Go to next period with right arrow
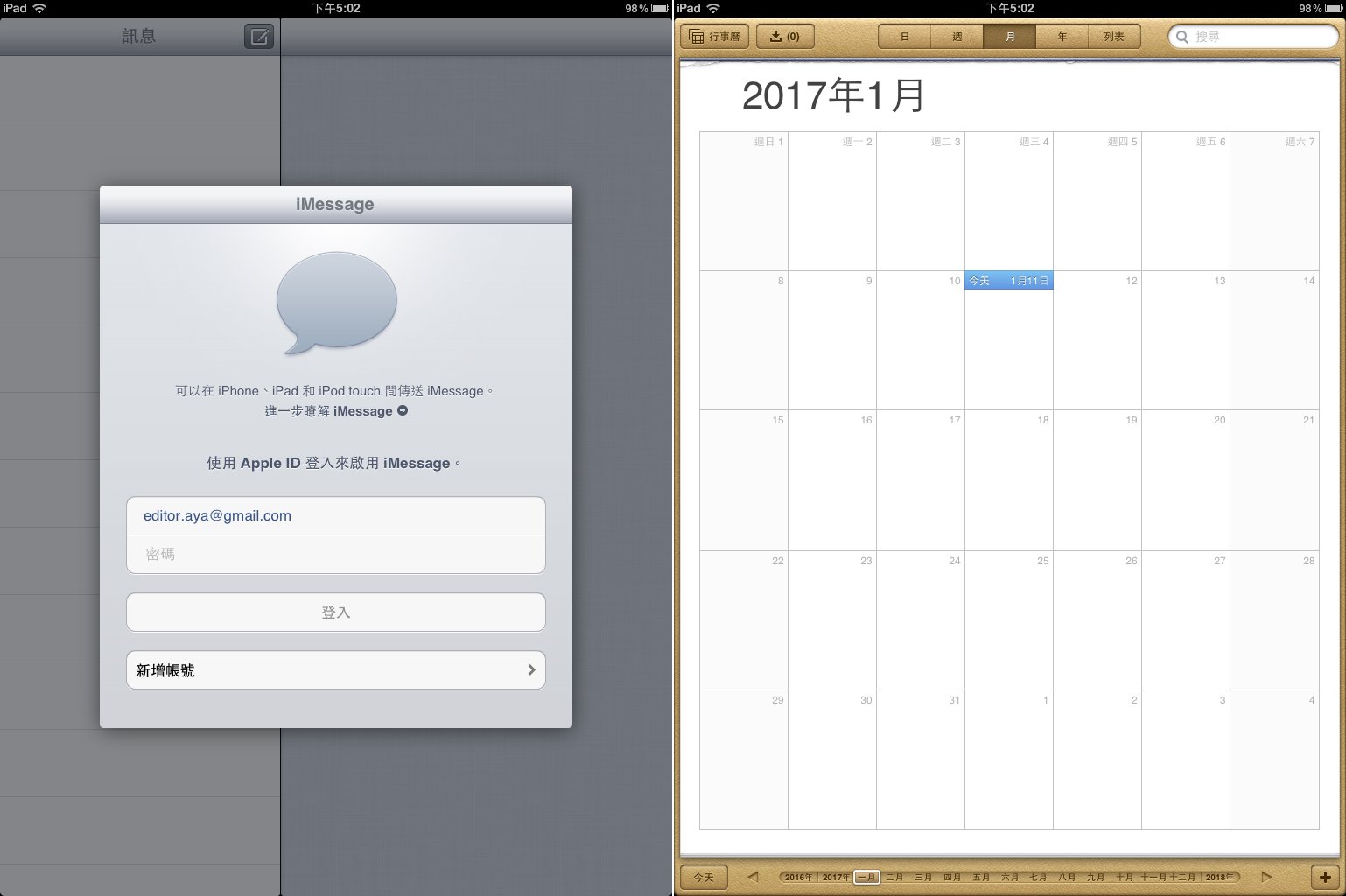Viewport: 1346px width, 896px height. (1266, 877)
